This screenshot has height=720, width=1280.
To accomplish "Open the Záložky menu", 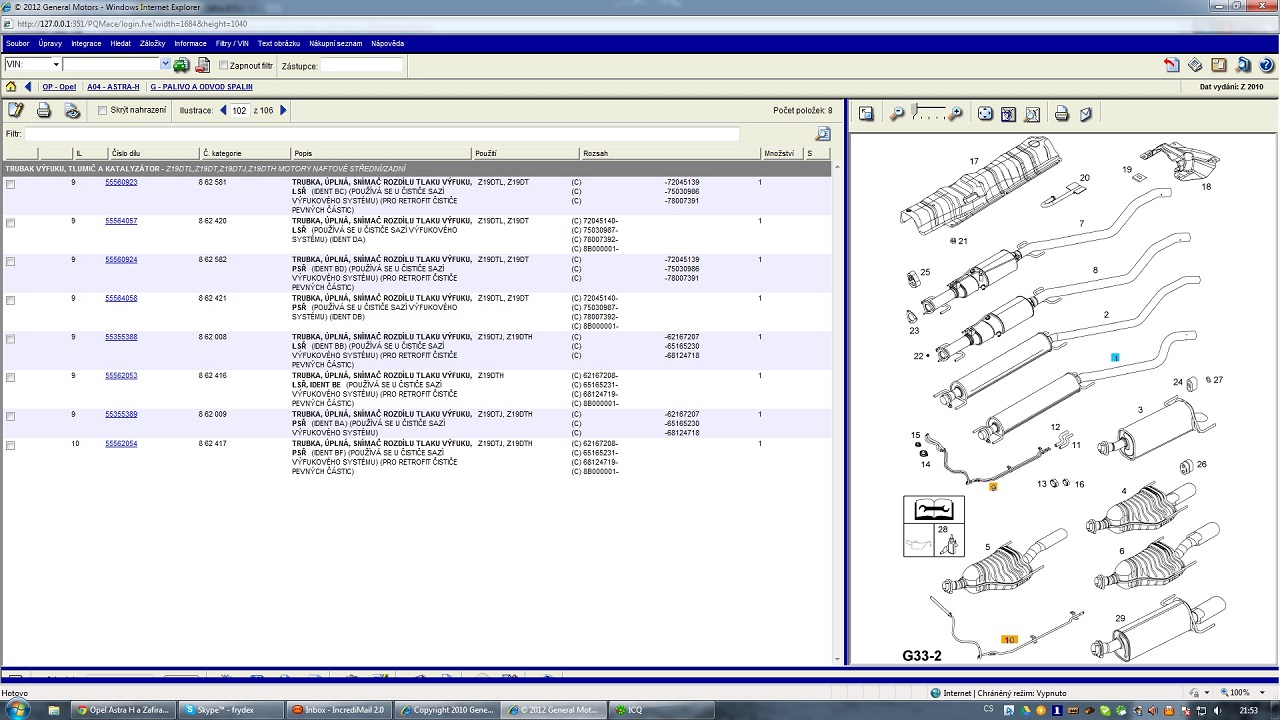I will [152, 44].
